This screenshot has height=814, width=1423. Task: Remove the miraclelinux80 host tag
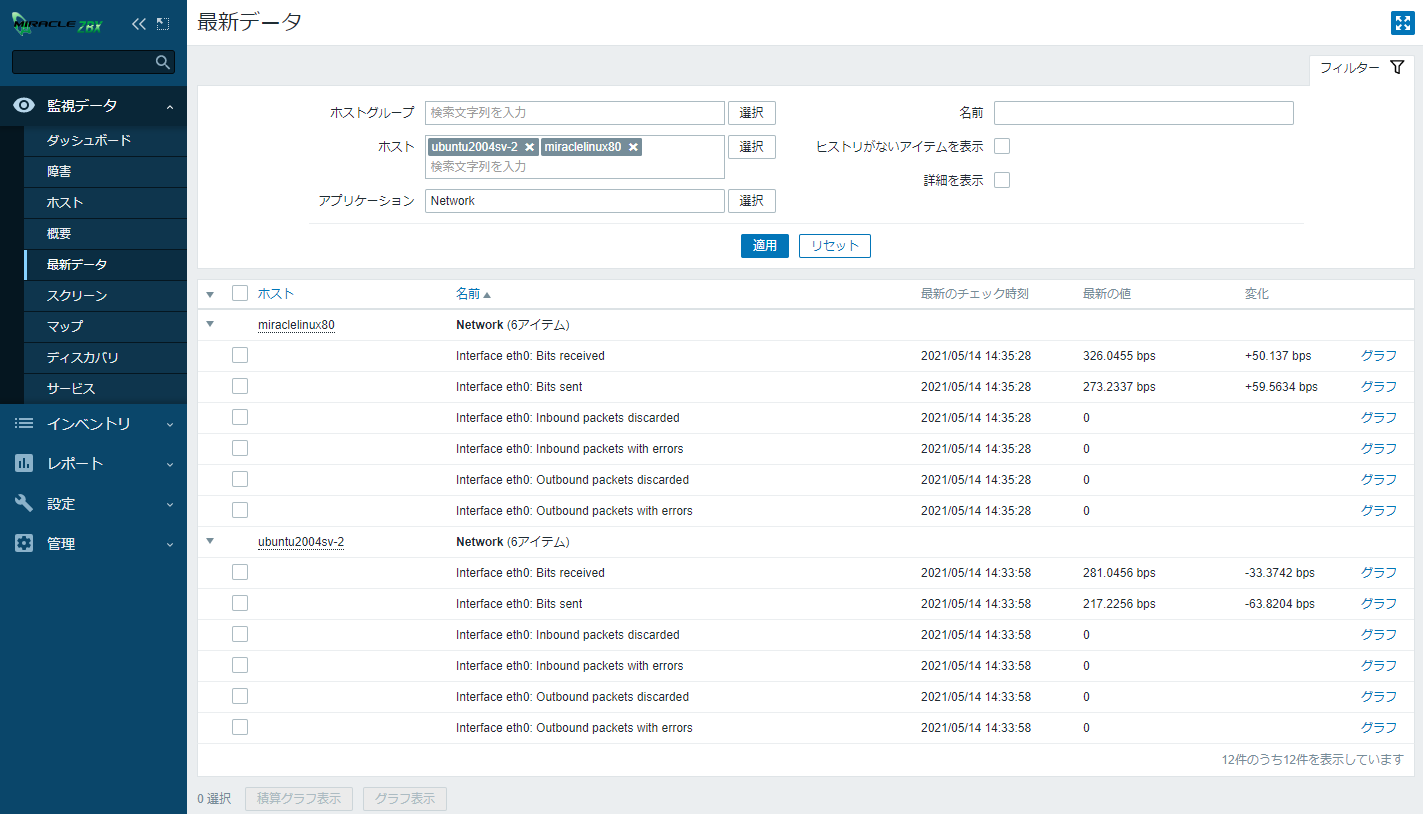[x=633, y=147]
